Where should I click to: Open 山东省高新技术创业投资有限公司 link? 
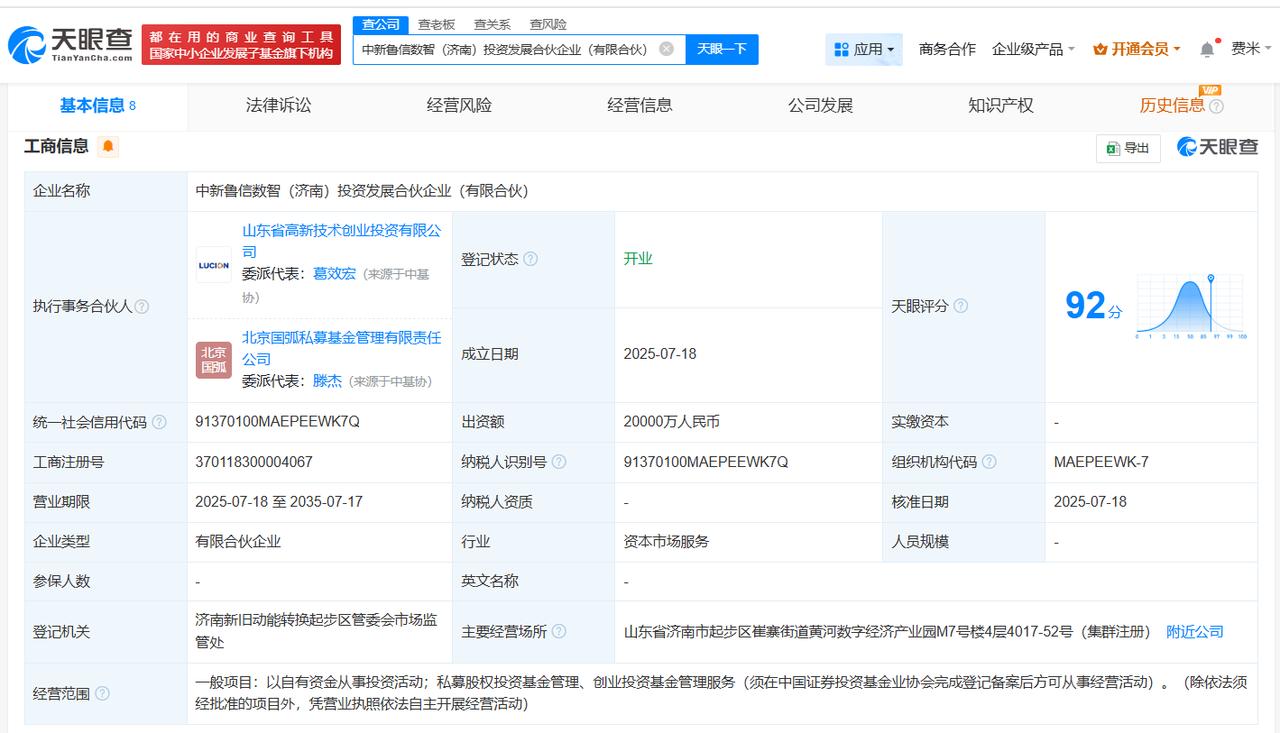(x=341, y=241)
